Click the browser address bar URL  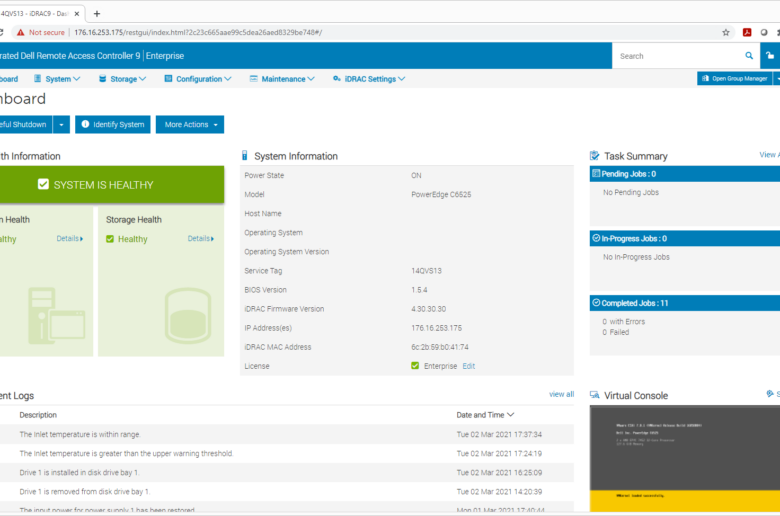click(x=198, y=32)
